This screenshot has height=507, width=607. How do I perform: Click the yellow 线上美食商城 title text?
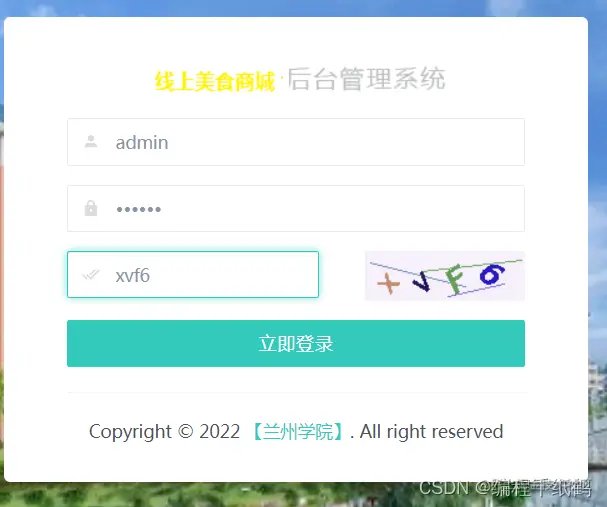215,81
